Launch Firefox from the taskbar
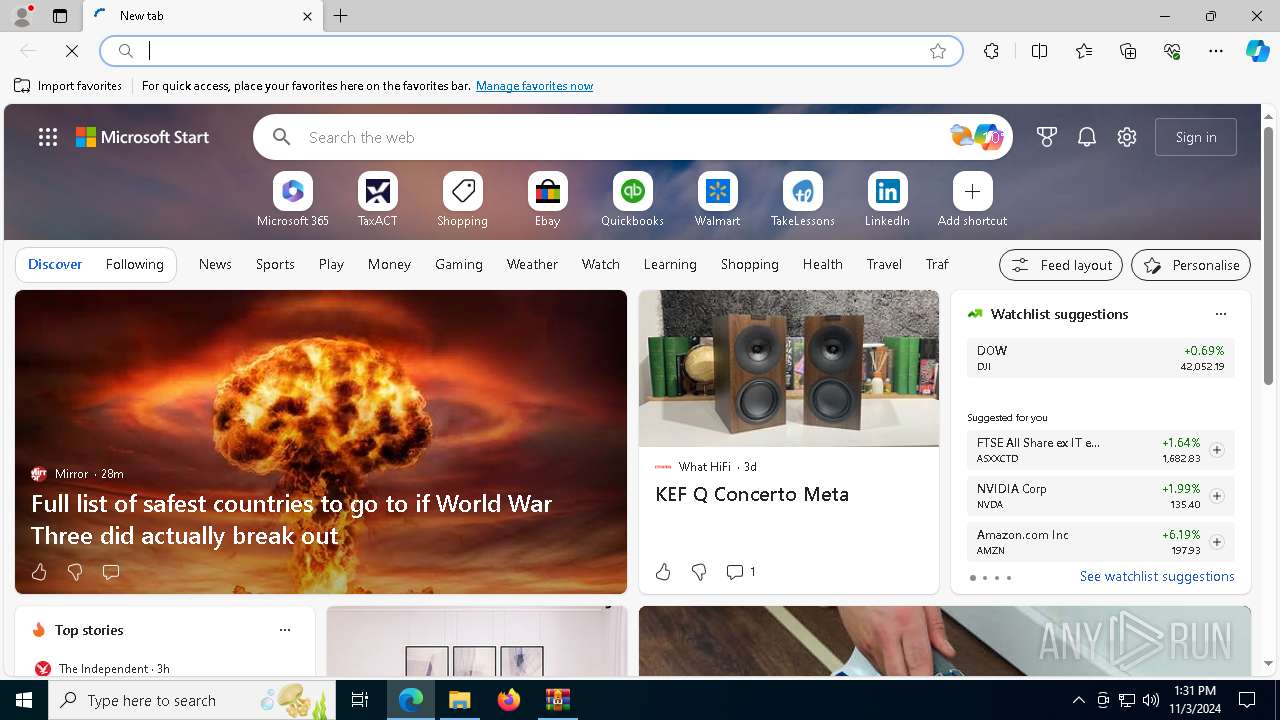 tap(509, 700)
